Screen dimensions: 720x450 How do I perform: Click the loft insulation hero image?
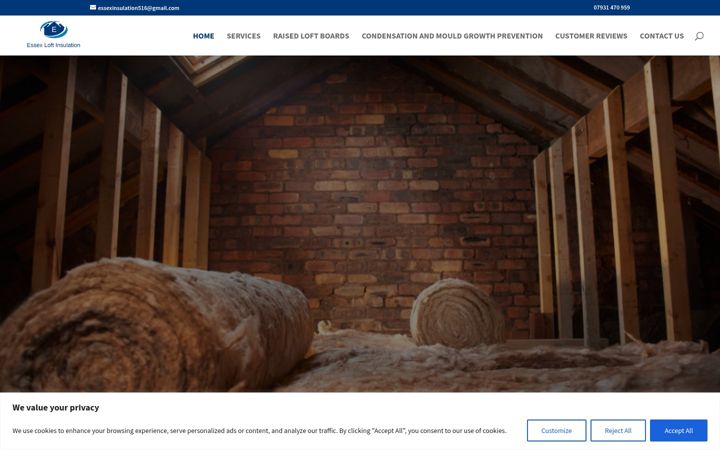(x=360, y=224)
